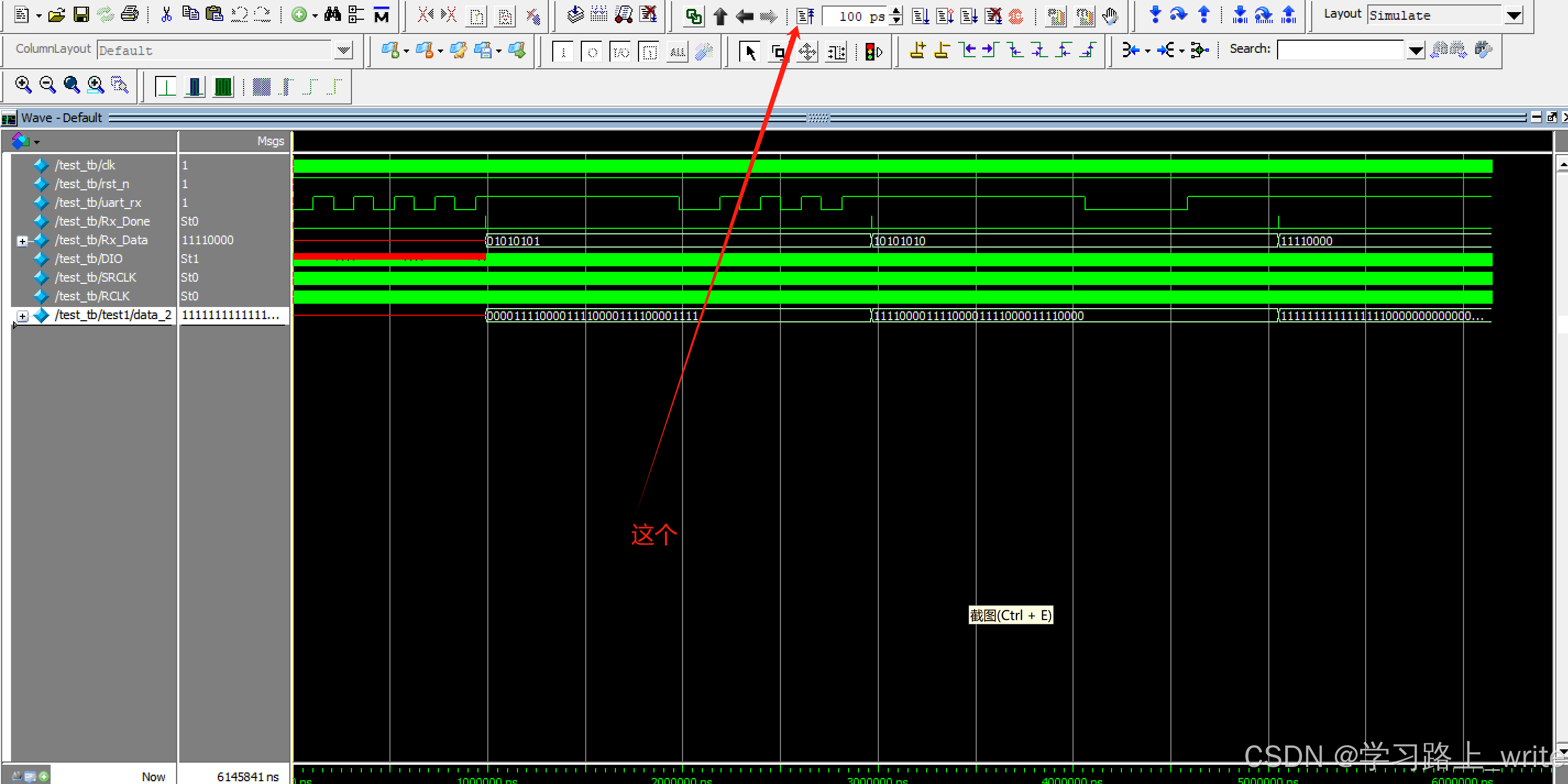Toggle the Zoom Mode tool button
The image size is (1568, 784).
[778, 52]
